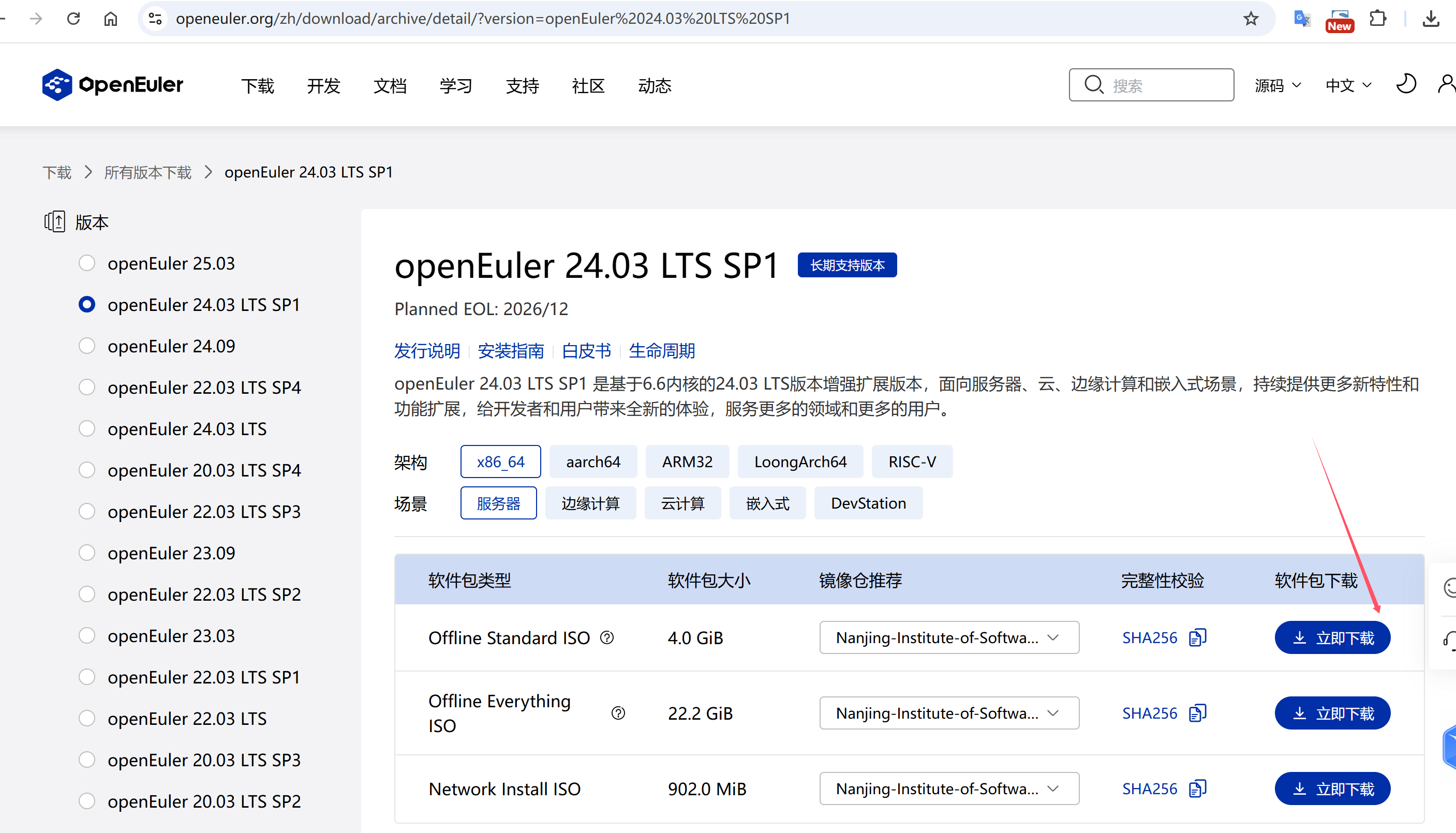This screenshot has width=1456, height=833.
Task: Click help icon beside Offline Everything ISO
Action: (x=618, y=713)
